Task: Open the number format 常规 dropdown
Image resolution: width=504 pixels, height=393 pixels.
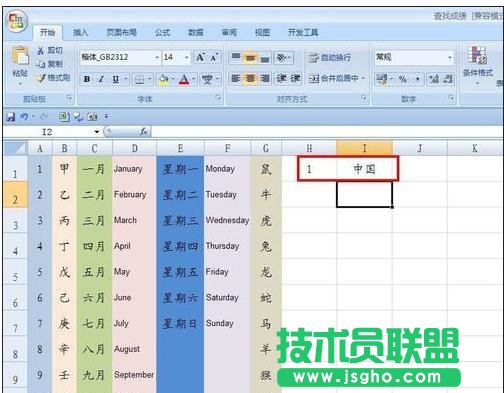Action: point(450,58)
